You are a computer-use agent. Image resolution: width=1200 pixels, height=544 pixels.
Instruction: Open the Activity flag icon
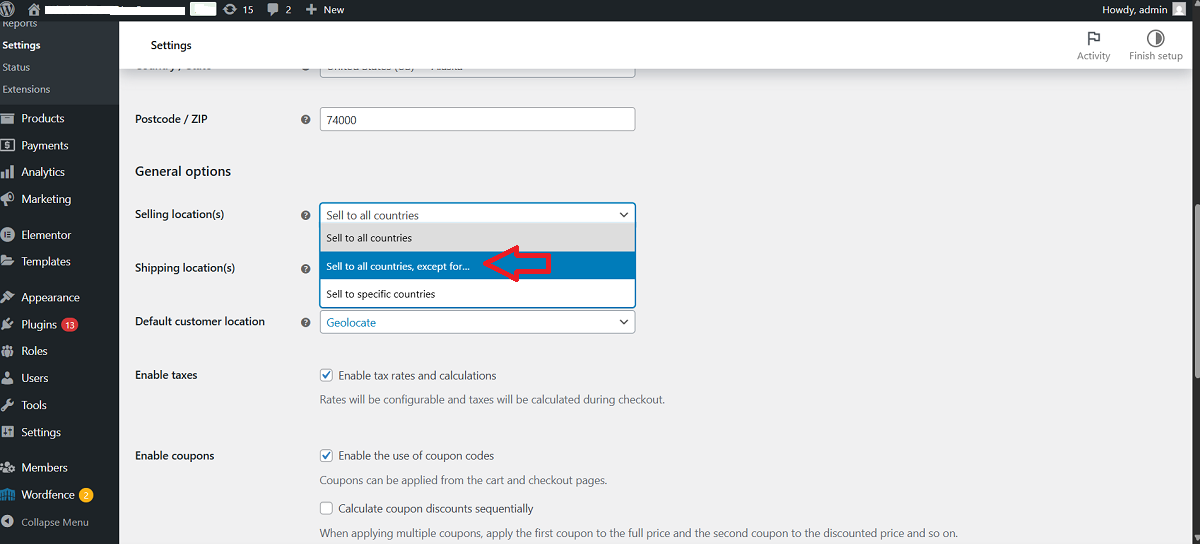1093,40
